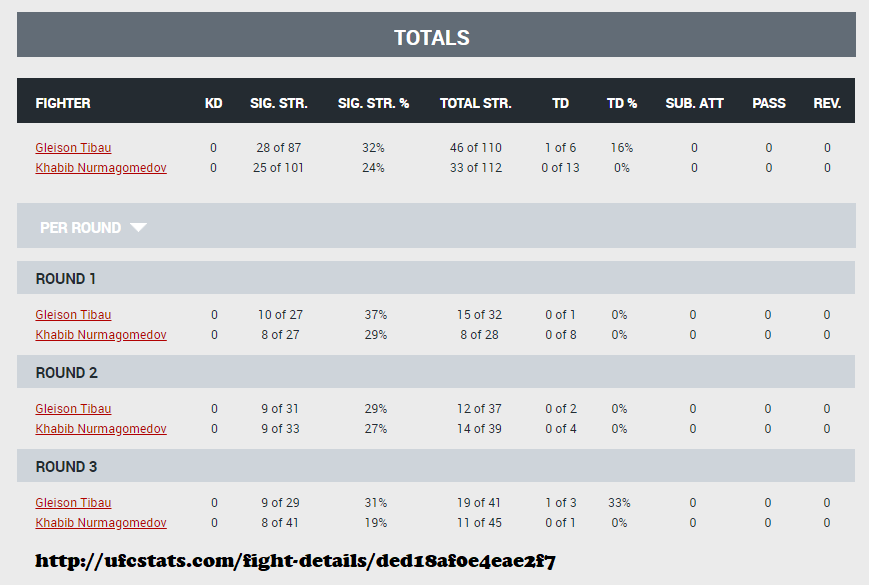Open Gleison Tibau's stats link in ROUND 3
The image size is (870, 585).
(x=73, y=502)
